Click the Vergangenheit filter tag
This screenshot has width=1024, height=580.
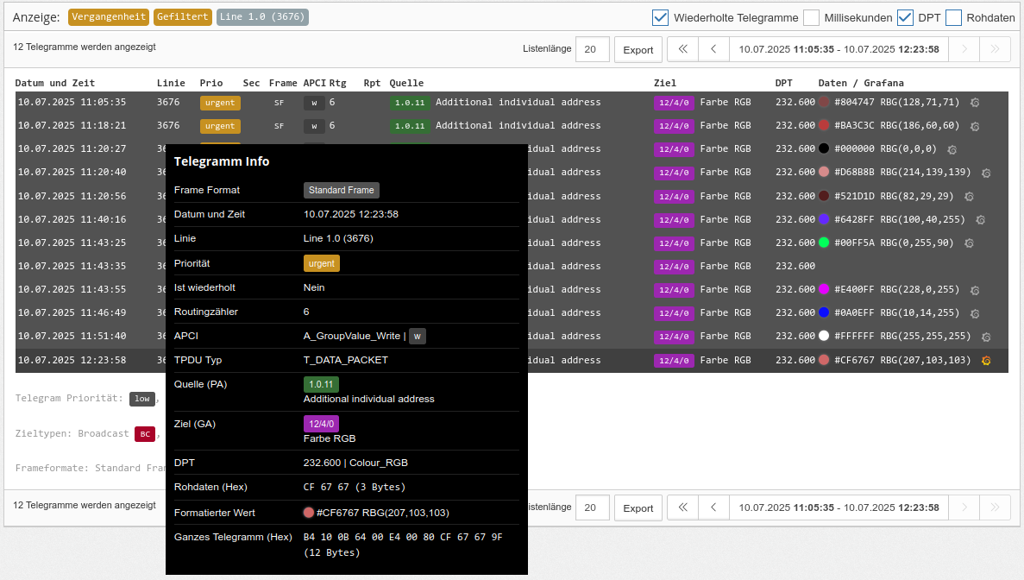tap(108, 17)
